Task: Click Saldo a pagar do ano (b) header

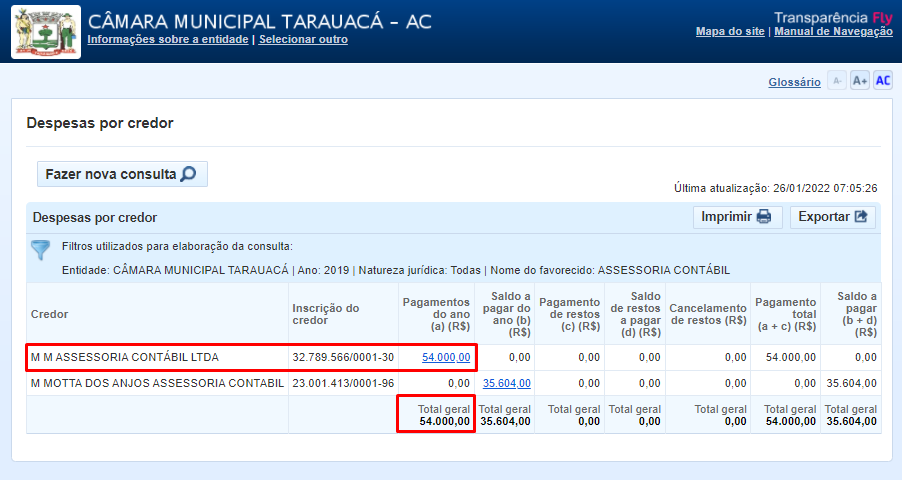Action: (504, 314)
